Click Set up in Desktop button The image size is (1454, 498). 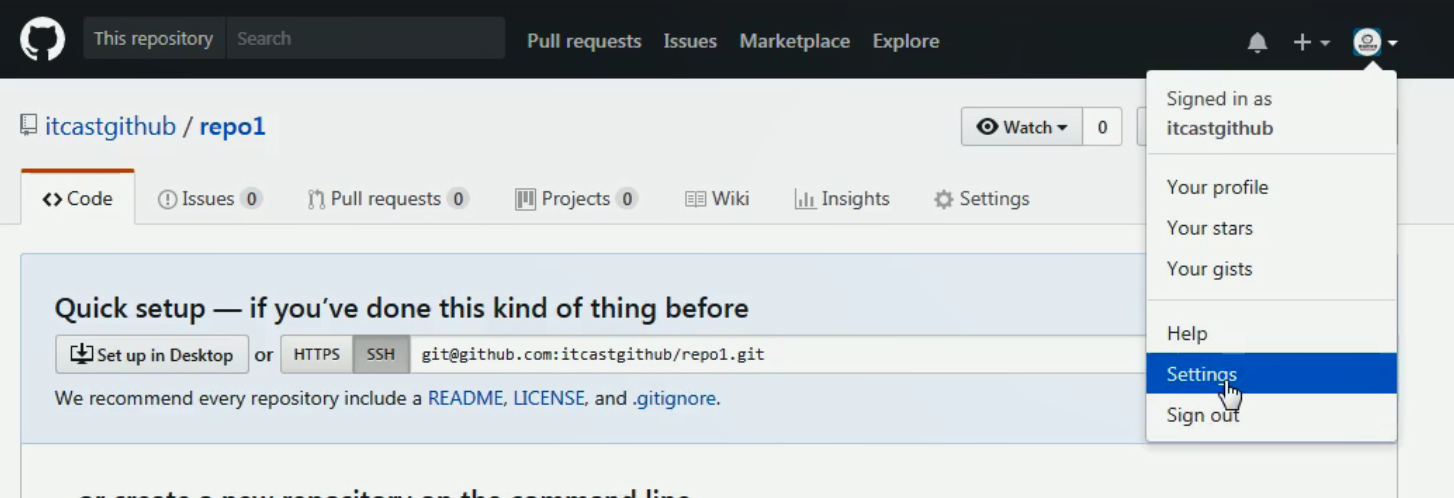click(152, 354)
